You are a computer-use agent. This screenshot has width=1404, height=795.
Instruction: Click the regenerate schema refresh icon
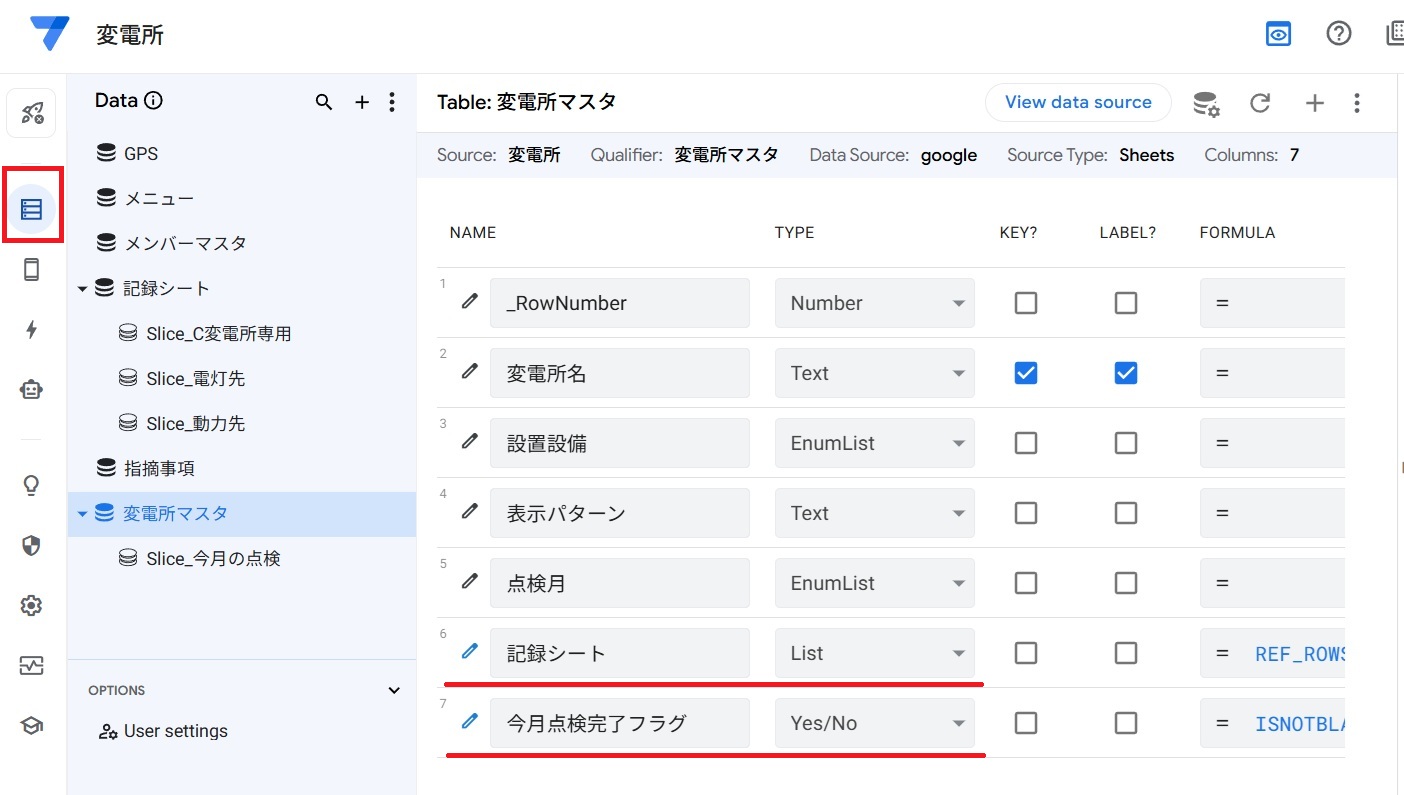1260,103
